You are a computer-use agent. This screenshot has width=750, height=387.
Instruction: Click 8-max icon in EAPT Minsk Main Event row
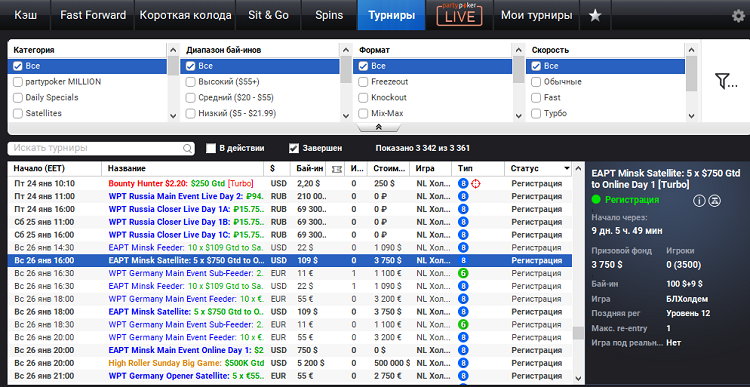463,350
